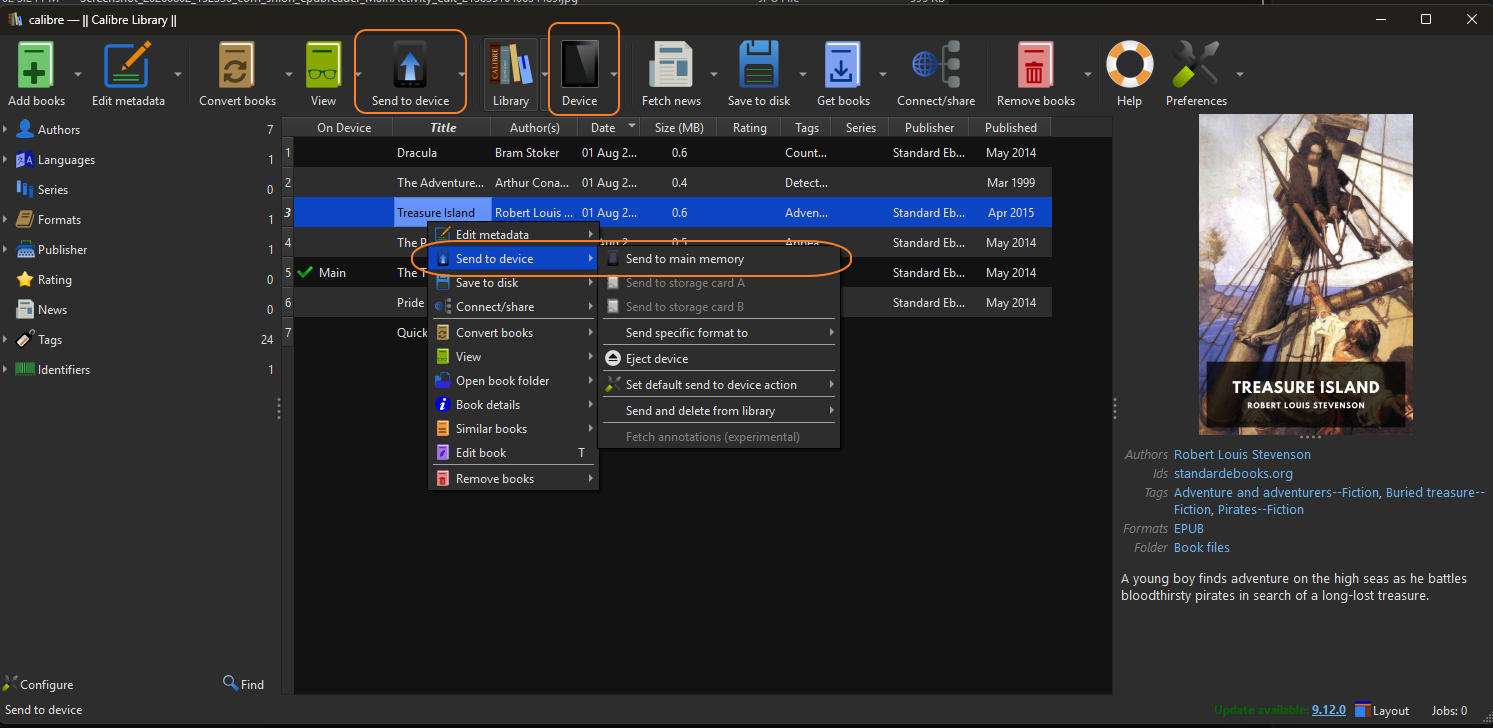Open Edit metadata context menu entry
Screen dimensions: 1493x728
click(513, 235)
